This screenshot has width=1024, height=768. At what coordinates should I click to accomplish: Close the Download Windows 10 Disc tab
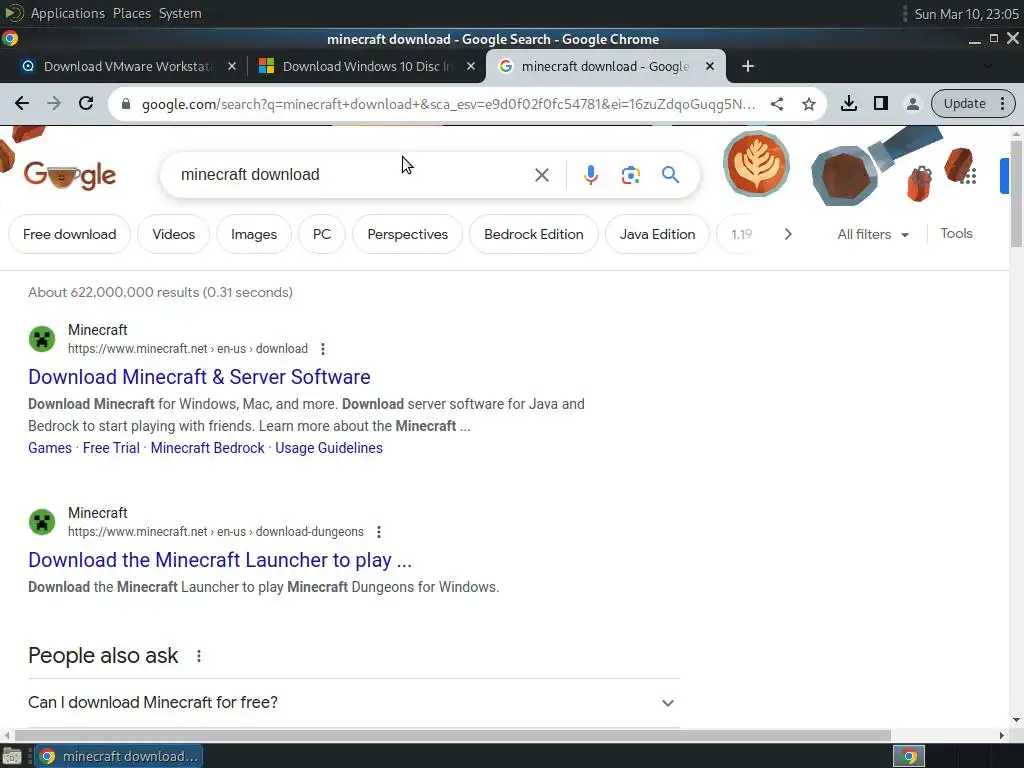pyautogui.click(x=471, y=66)
